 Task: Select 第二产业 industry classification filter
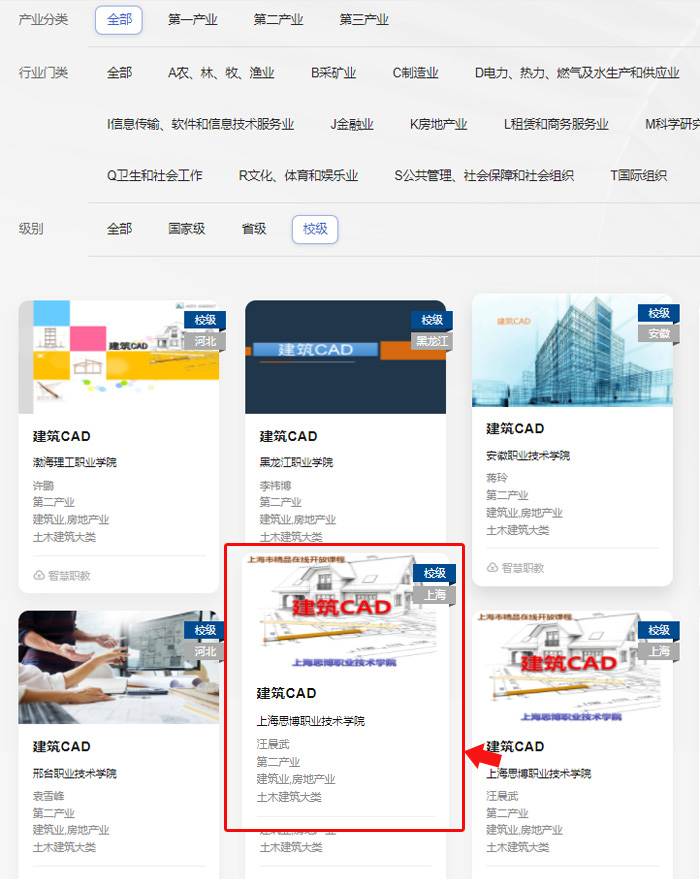coord(278,20)
